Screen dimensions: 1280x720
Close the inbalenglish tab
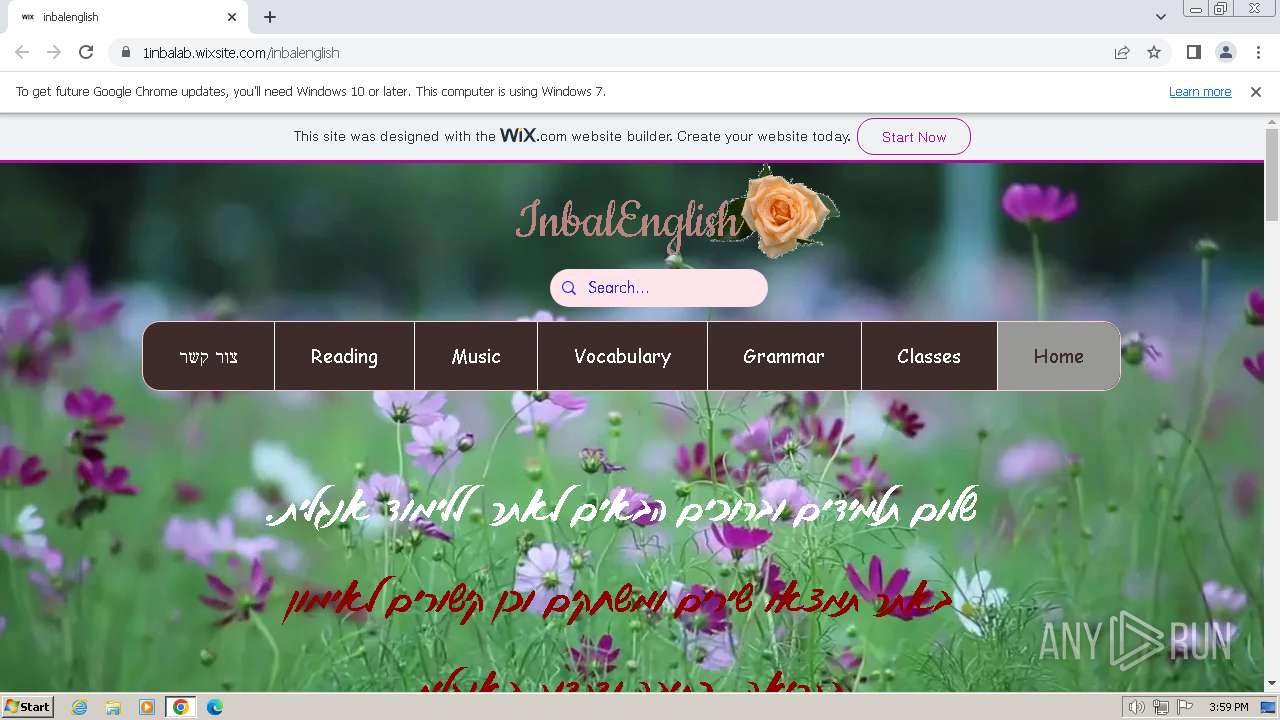[232, 17]
